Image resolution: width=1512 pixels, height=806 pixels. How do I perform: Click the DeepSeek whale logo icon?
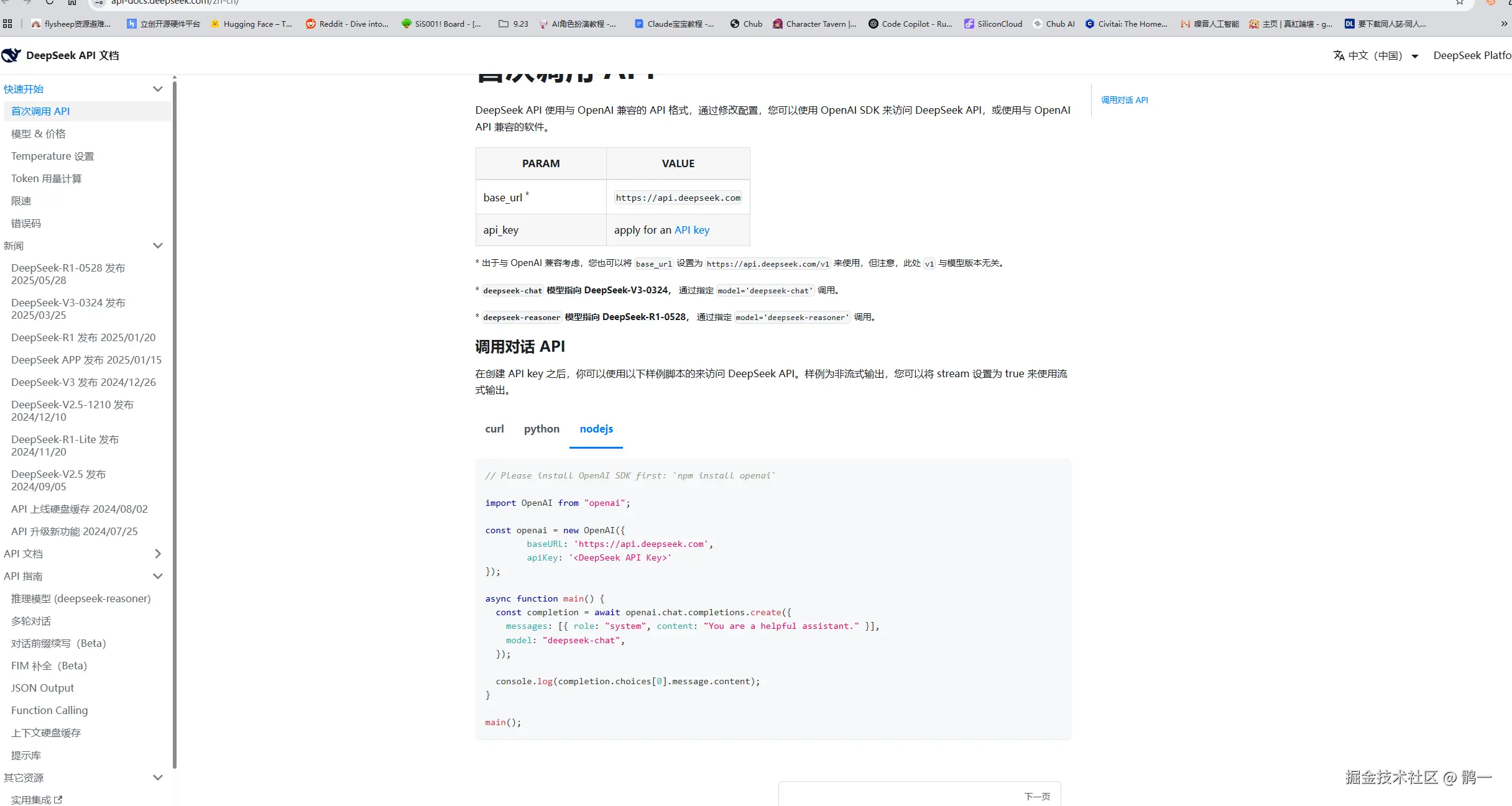coord(11,55)
